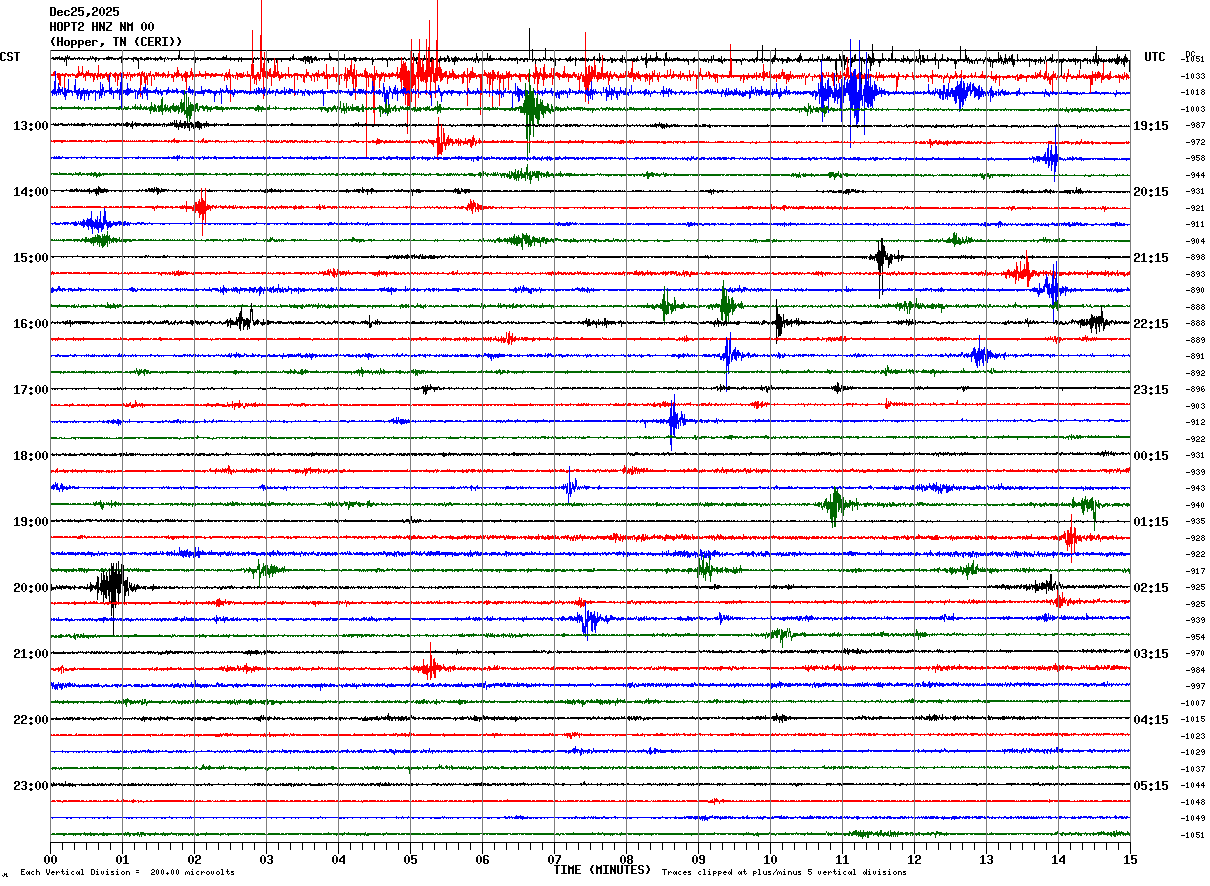This screenshot has width=1210, height=886.
Task: Select the 13:00 CST time label
Action: pyautogui.click(x=31, y=126)
